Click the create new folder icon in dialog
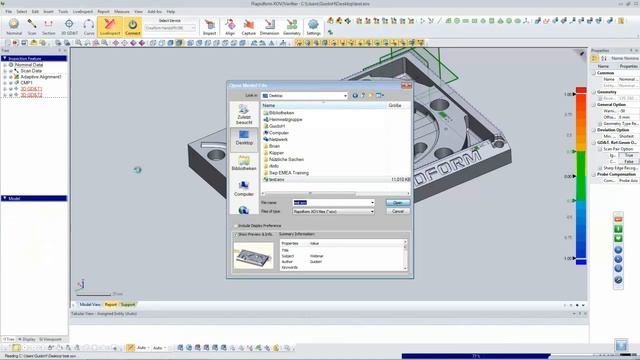The height and width of the screenshot is (360, 640). pos(371,96)
